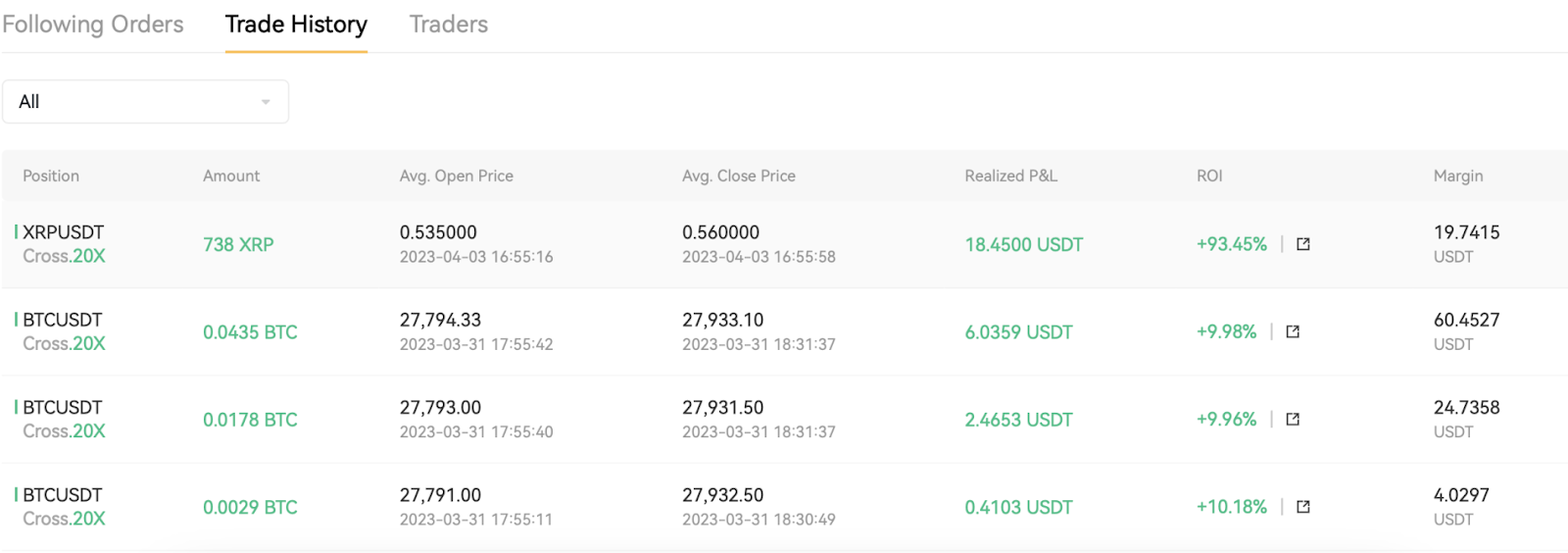Click the Avg. Open Price header
Image resolution: width=1568 pixels, height=553 pixels.
pos(456,176)
